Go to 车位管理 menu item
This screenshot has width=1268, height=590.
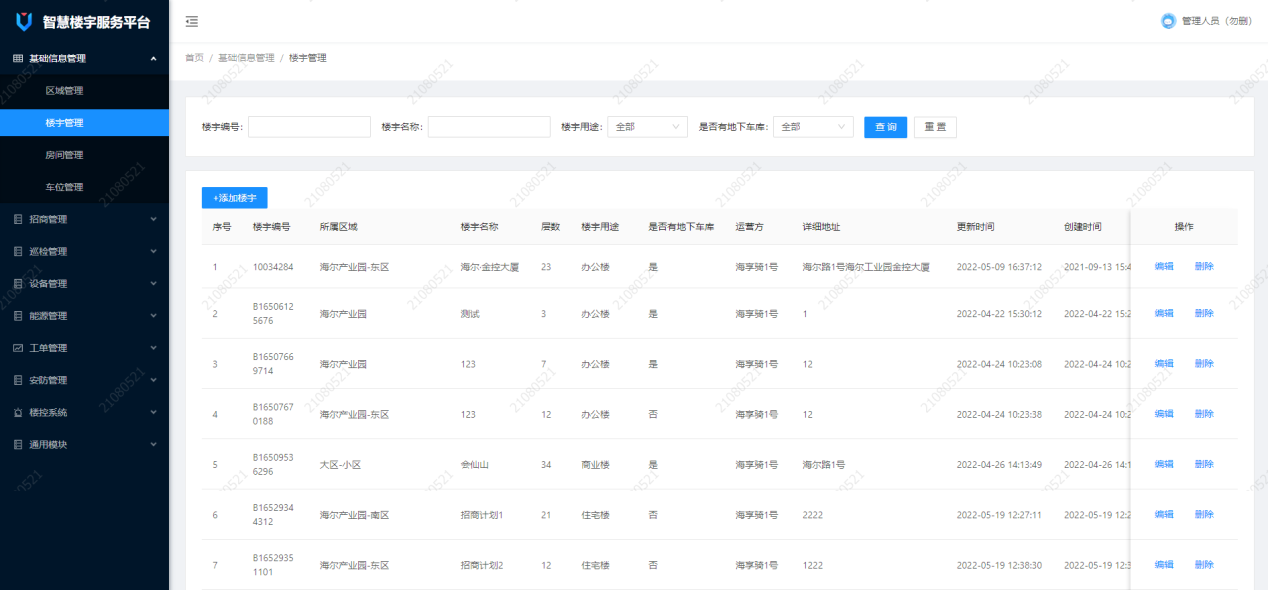pos(64,187)
